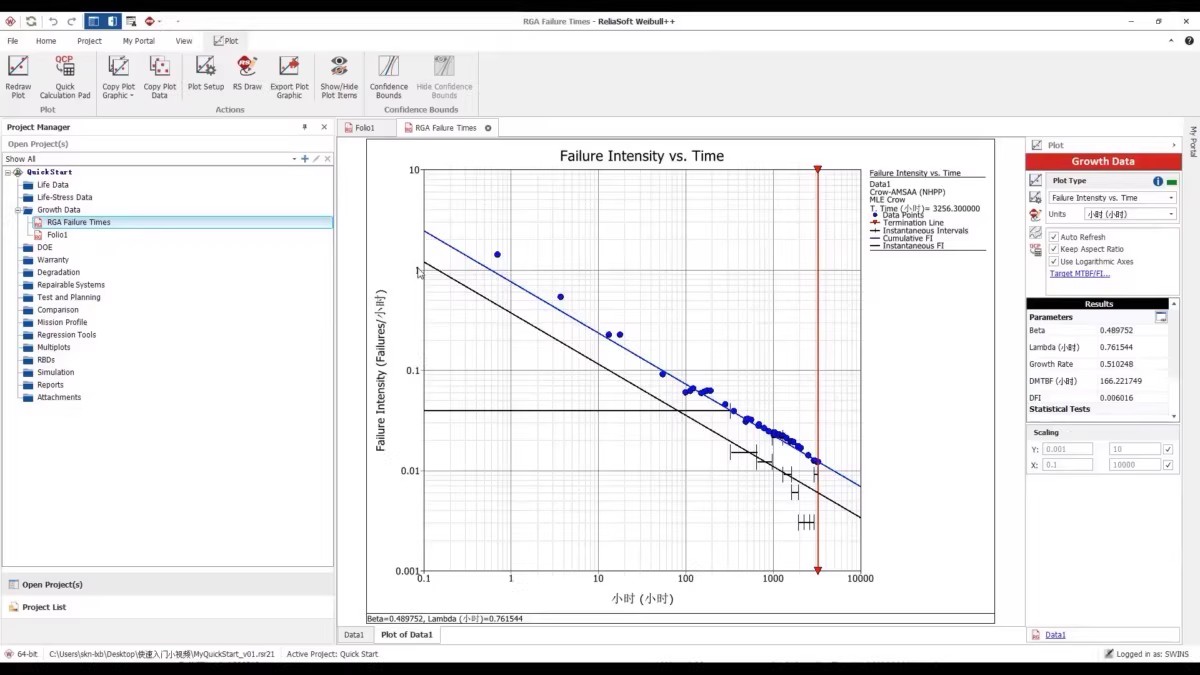Select Folio1 under Growth Data
This screenshot has width=1200, height=675.
[57, 235]
